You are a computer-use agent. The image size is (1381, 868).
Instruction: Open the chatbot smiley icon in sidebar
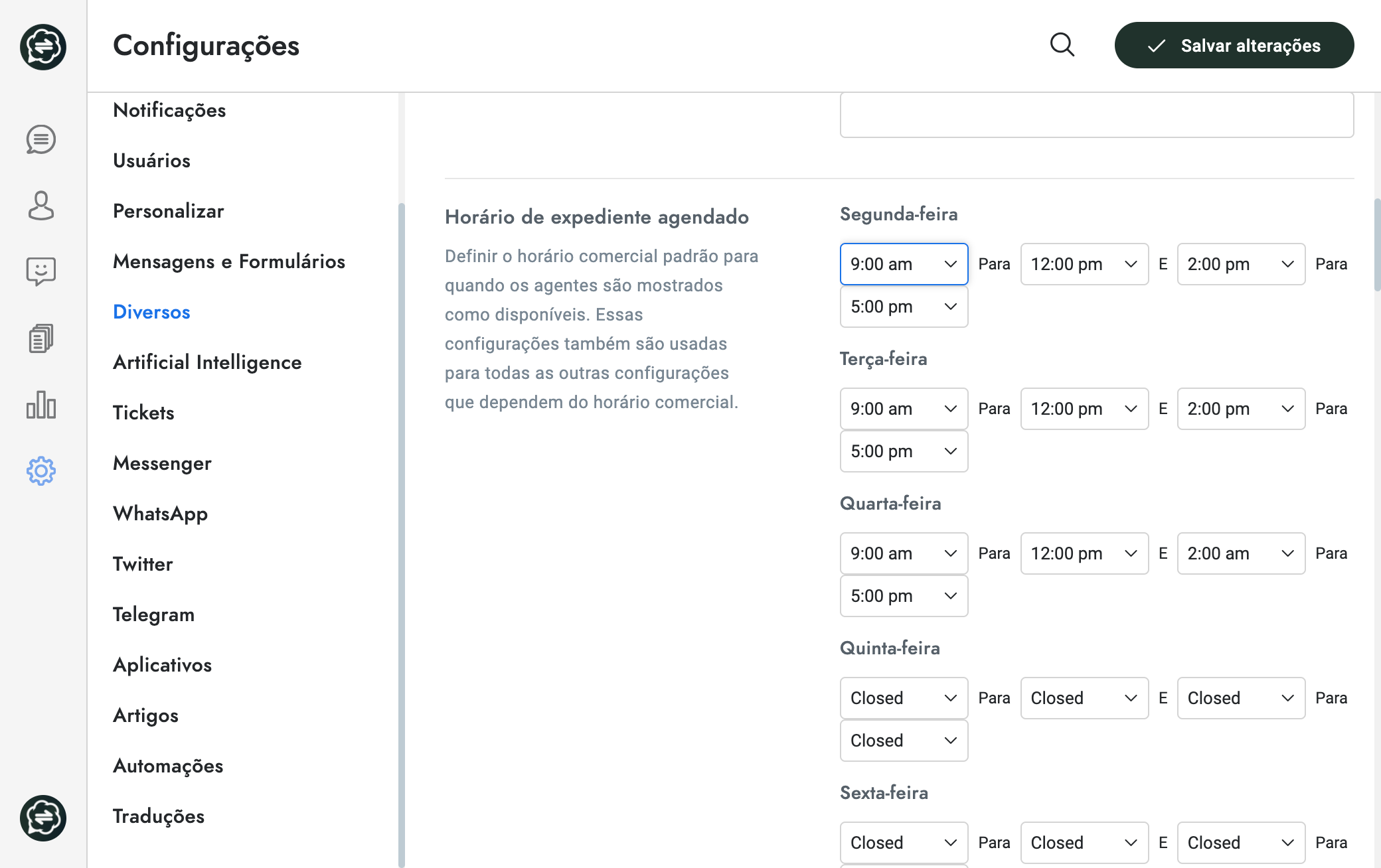41,272
